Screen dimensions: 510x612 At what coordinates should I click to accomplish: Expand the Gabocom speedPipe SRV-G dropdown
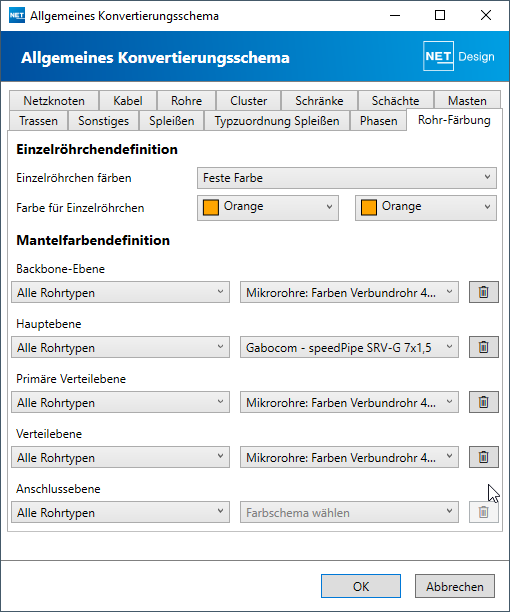click(x=349, y=347)
